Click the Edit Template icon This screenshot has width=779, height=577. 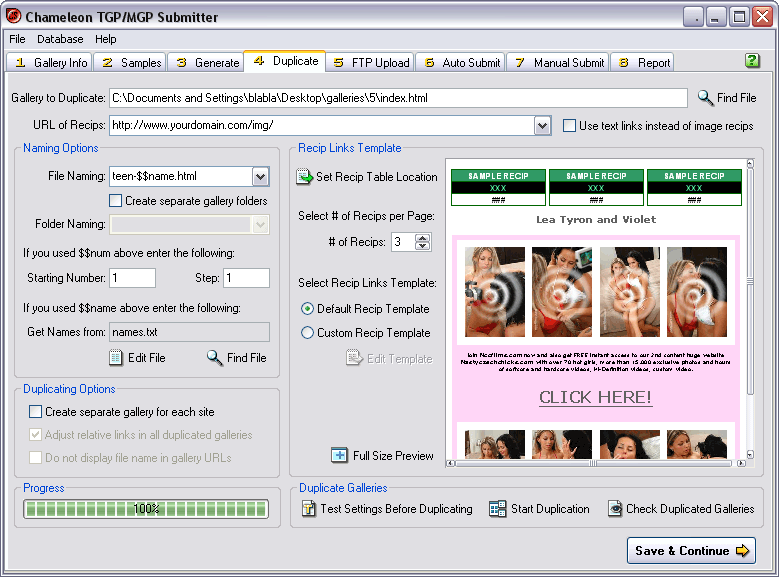(x=355, y=358)
